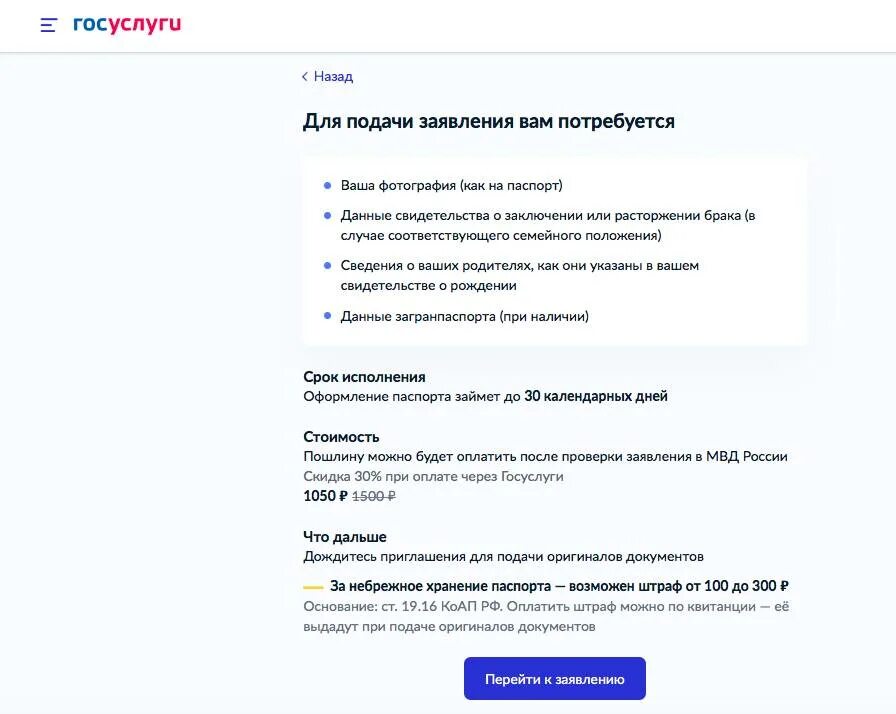Open the hamburger menu icon

click(49, 25)
